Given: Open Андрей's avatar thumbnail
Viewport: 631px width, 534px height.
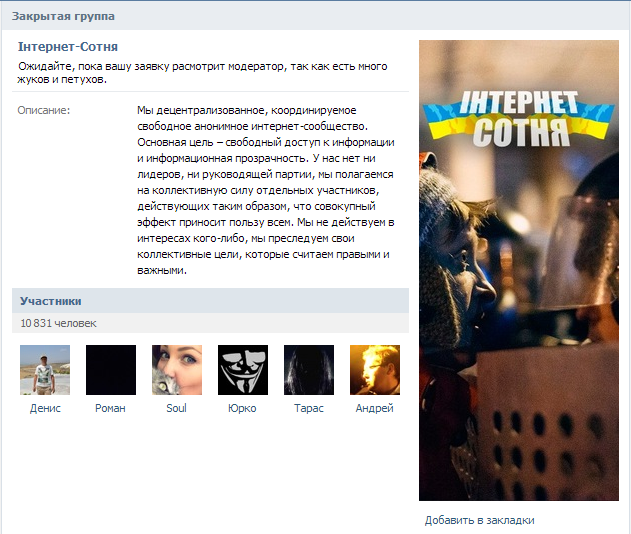Looking at the screenshot, I should [375, 370].
